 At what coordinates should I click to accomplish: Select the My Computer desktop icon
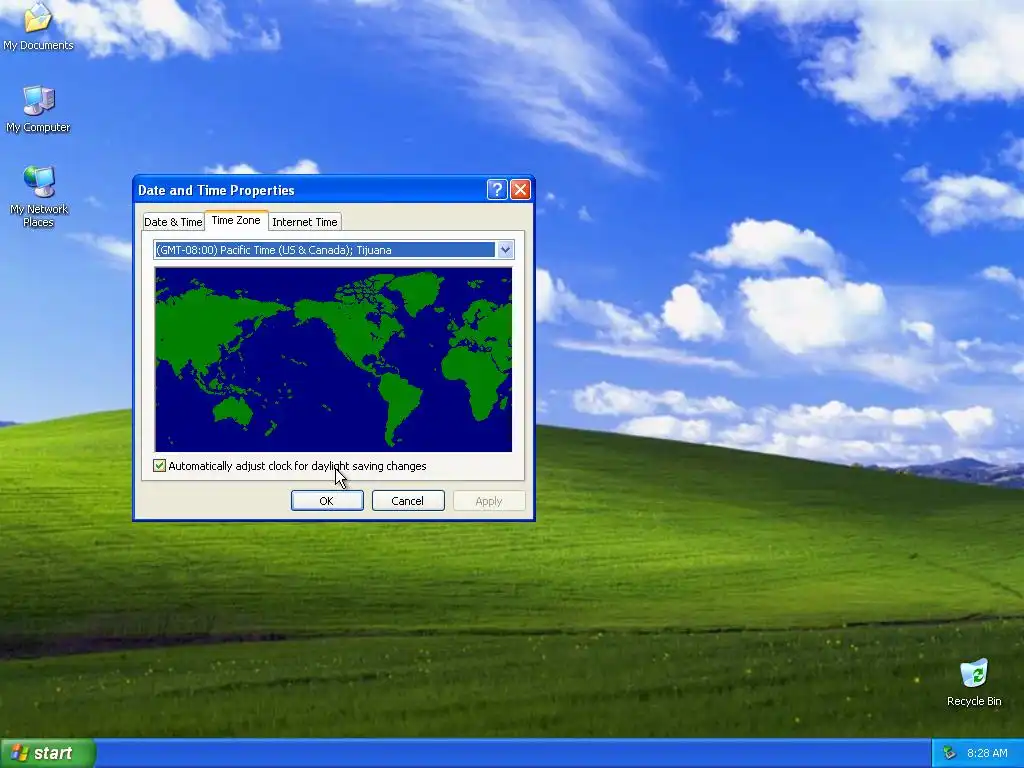point(38,109)
